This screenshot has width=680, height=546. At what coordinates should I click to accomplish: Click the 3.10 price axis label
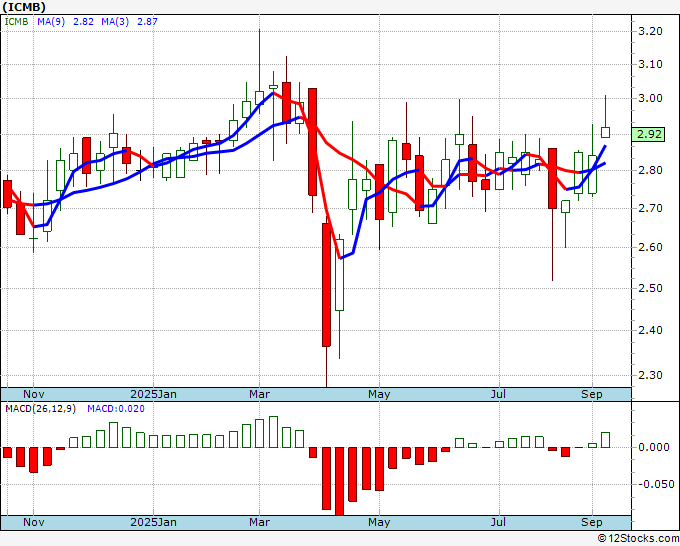click(650, 65)
